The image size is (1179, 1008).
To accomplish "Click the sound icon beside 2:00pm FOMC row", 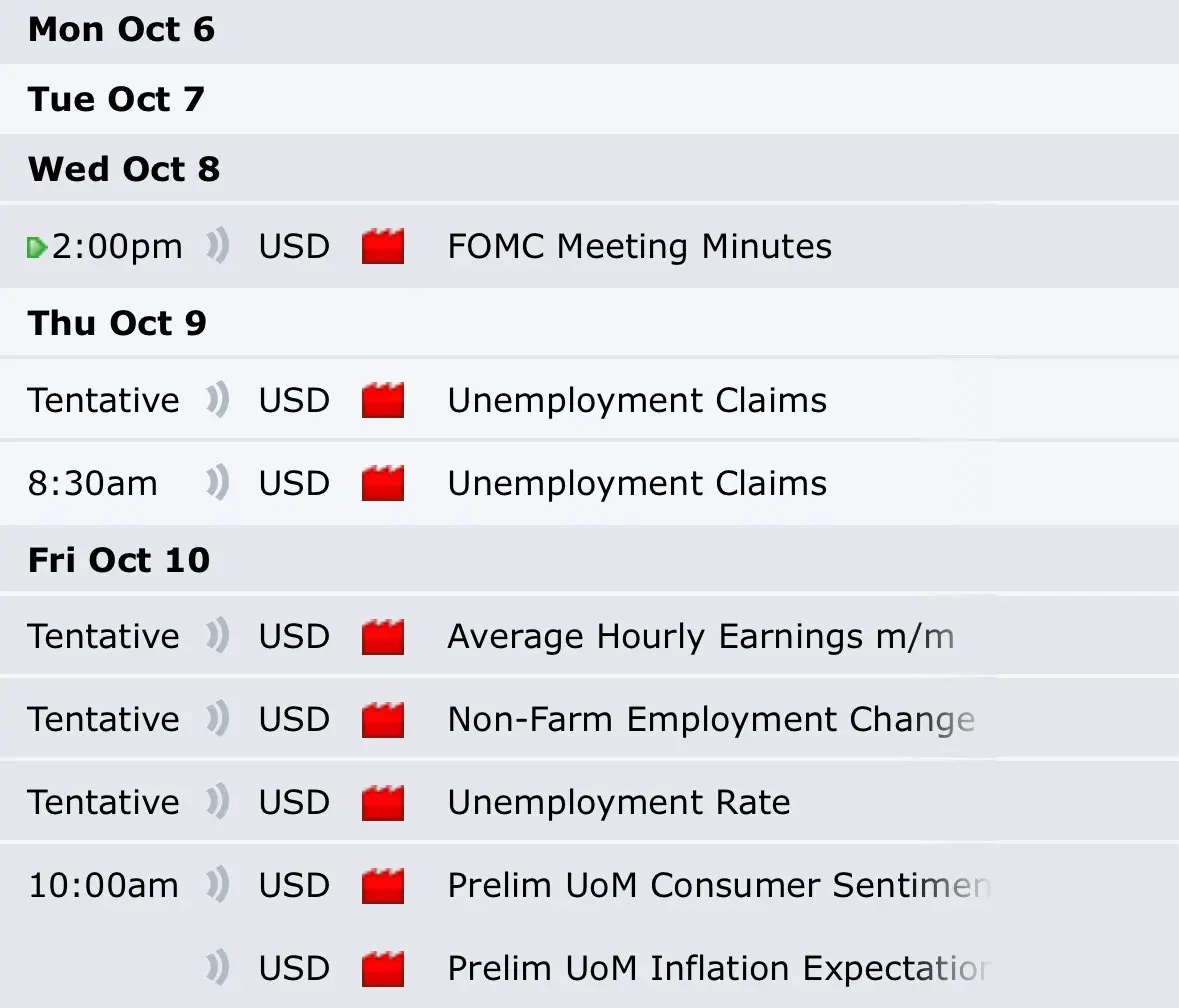I will [x=218, y=247].
